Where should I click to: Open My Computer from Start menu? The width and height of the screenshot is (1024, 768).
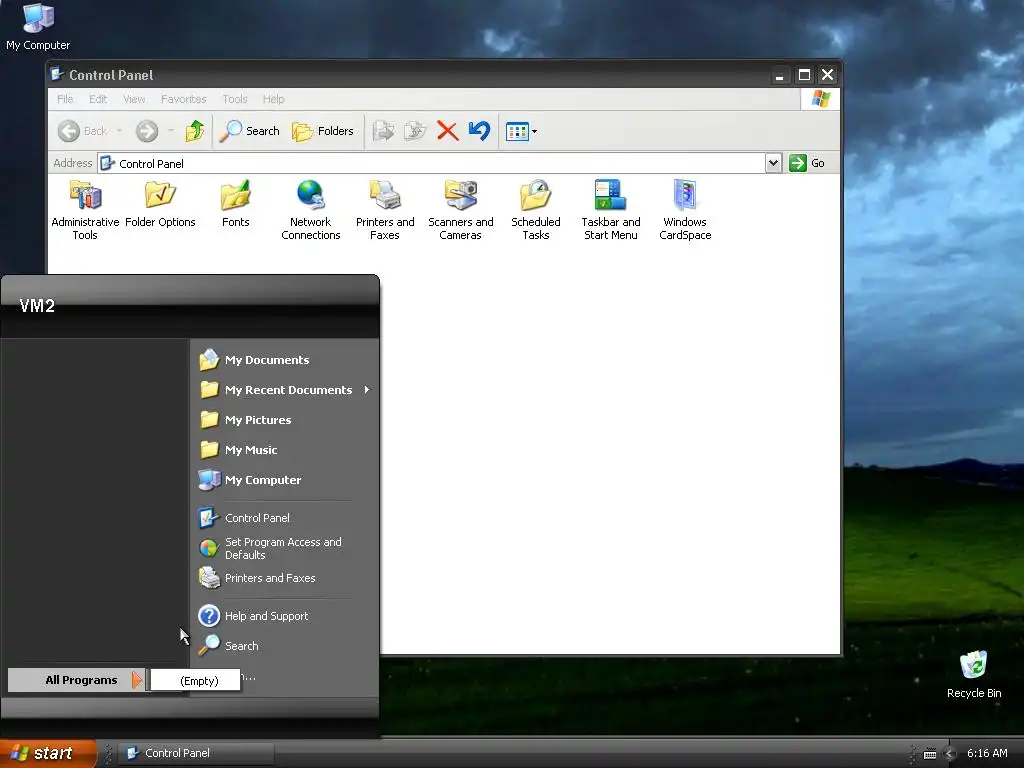(284, 480)
